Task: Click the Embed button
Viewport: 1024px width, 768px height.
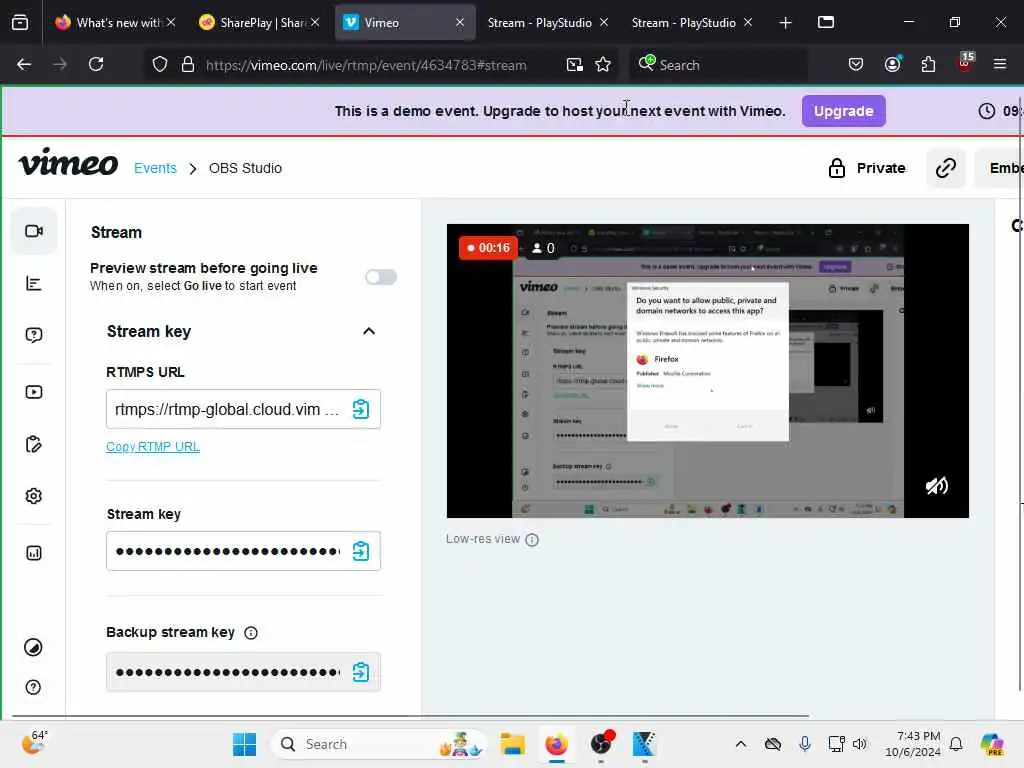Action: pyautogui.click(x=1000, y=168)
